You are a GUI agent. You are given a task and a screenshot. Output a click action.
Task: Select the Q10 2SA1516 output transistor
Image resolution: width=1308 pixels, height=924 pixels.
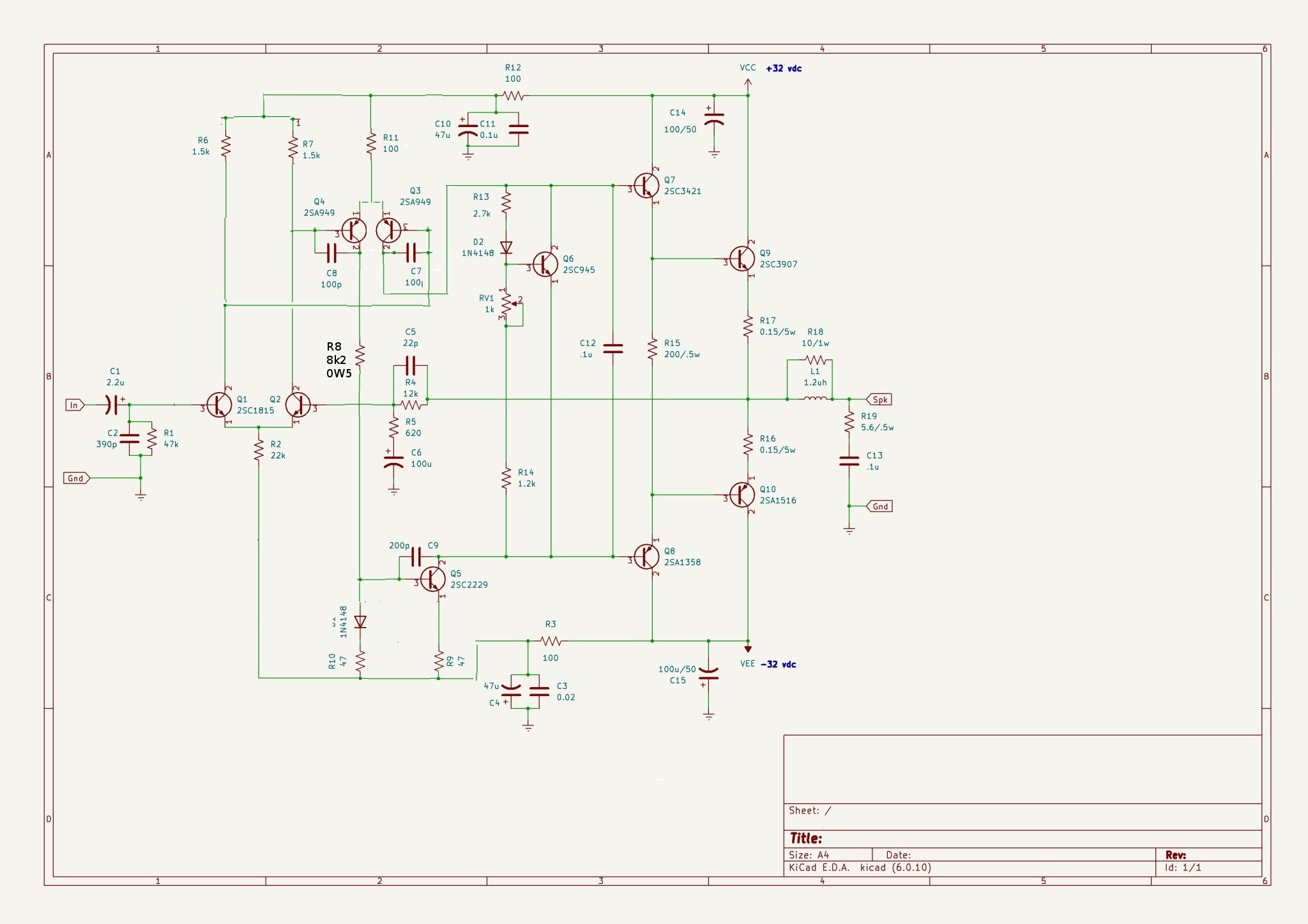(x=742, y=494)
